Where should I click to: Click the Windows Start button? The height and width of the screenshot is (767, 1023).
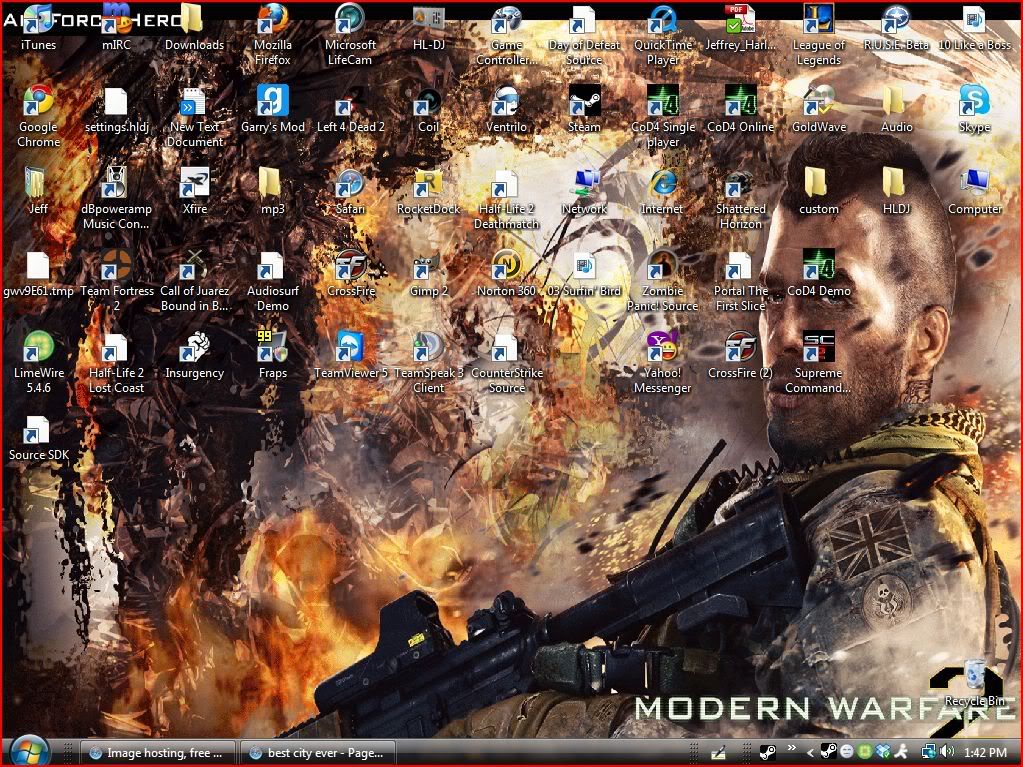(x=28, y=751)
